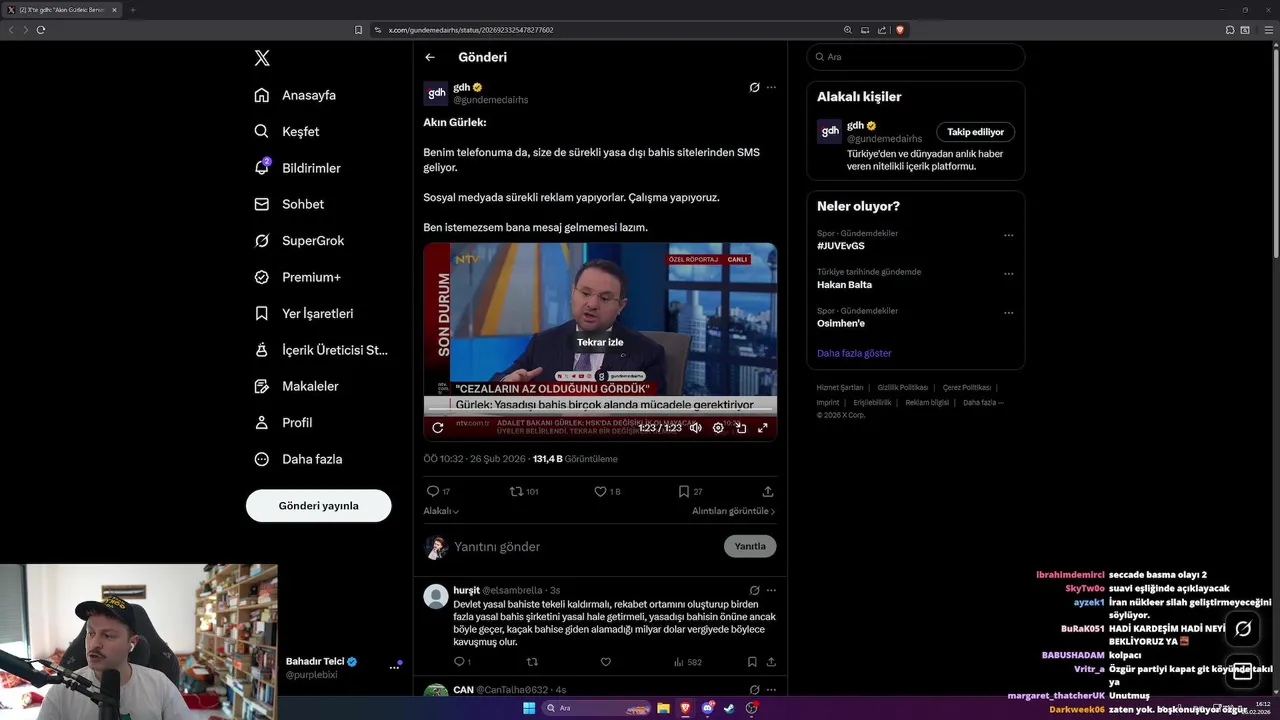
Task: Open the three-dot menu on hurşit's reply
Action: pyautogui.click(x=771, y=590)
